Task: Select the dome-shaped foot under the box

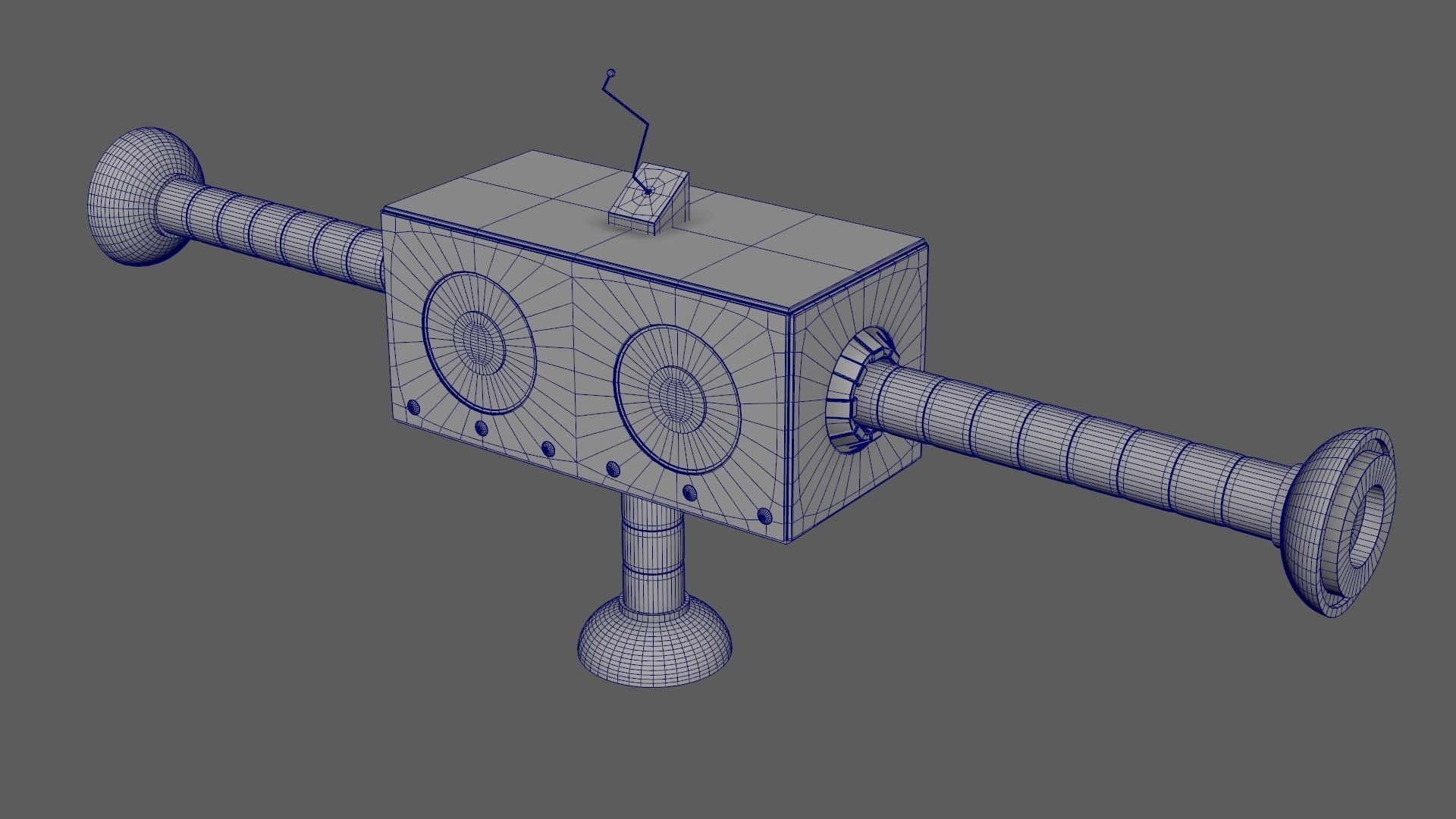Action: click(x=655, y=641)
